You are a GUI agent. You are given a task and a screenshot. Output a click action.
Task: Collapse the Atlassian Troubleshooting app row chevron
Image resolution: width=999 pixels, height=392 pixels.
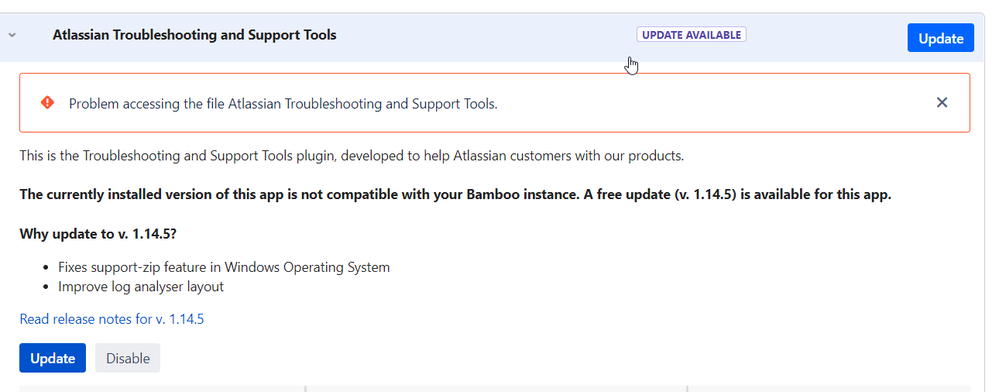(x=11, y=35)
